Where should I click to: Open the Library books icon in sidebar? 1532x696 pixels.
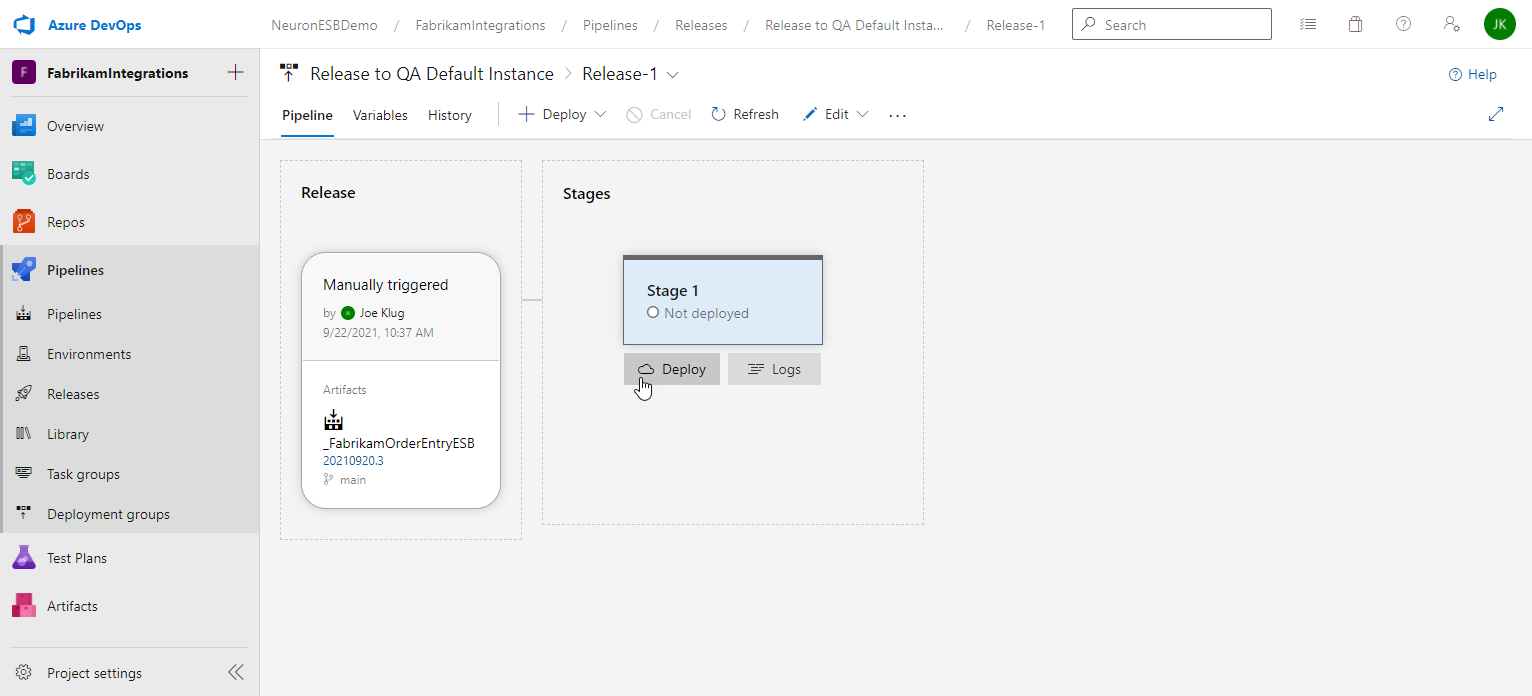click(x=24, y=434)
